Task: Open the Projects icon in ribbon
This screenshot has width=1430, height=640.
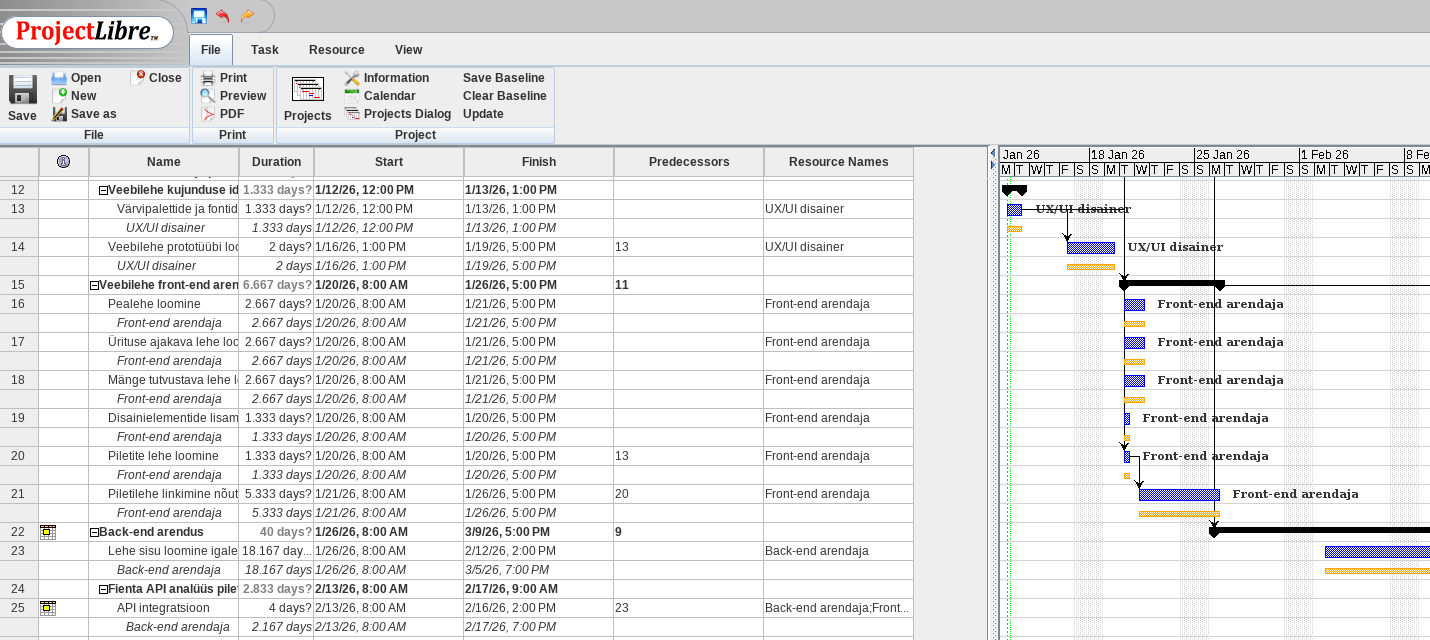Action: (x=307, y=90)
